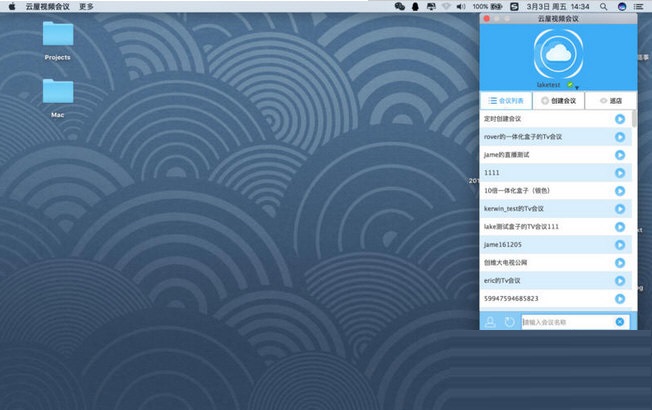
Task: Open WeChat icon in the menu bar
Action: 400,6
